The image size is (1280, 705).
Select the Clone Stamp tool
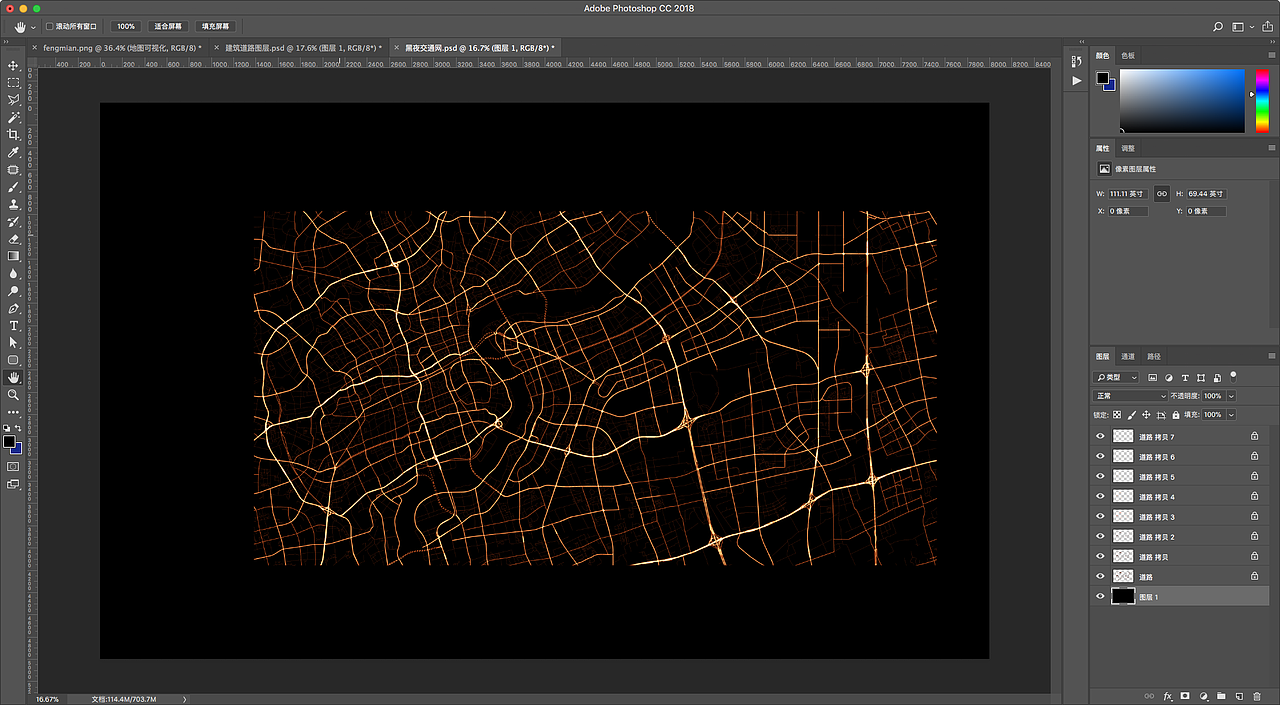pos(14,204)
